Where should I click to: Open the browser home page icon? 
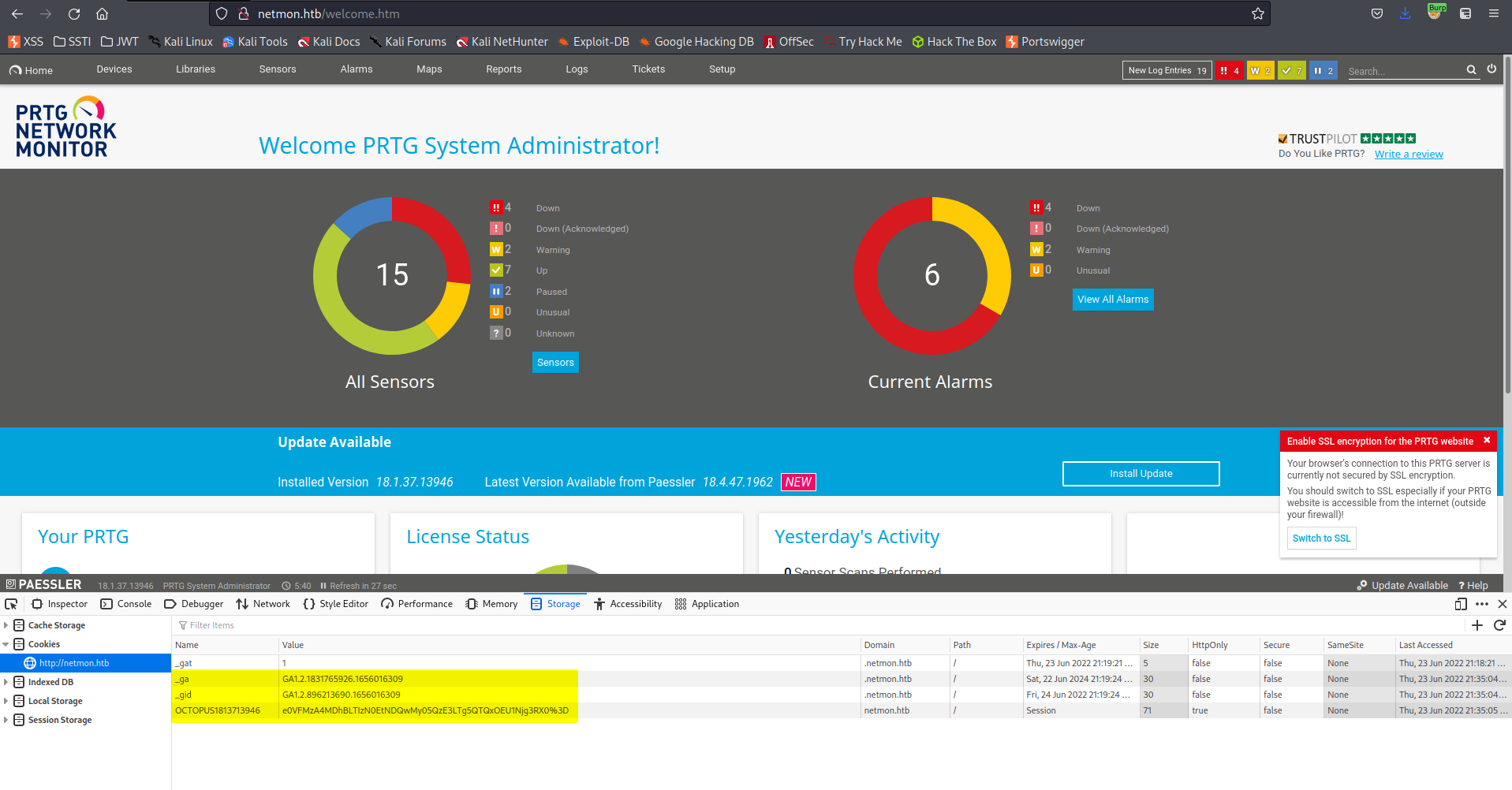click(x=103, y=13)
